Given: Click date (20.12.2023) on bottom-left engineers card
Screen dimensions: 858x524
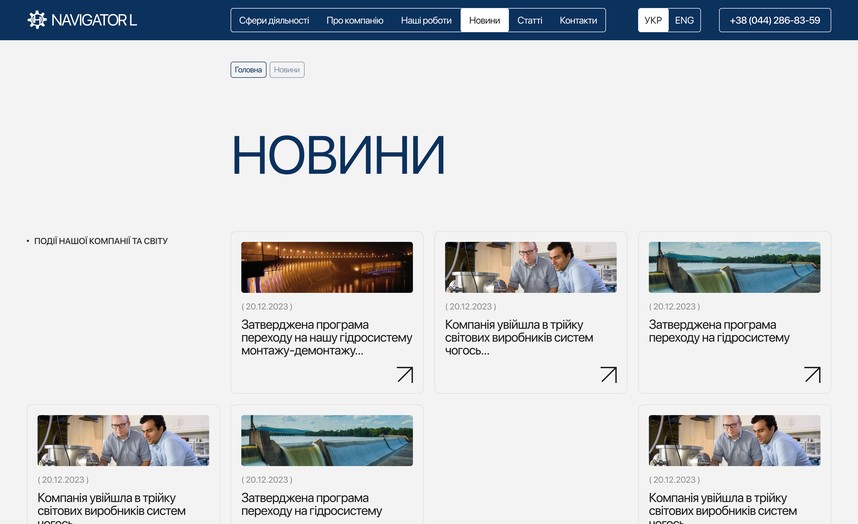Looking at the screenshot, I should tap(63, 480).
